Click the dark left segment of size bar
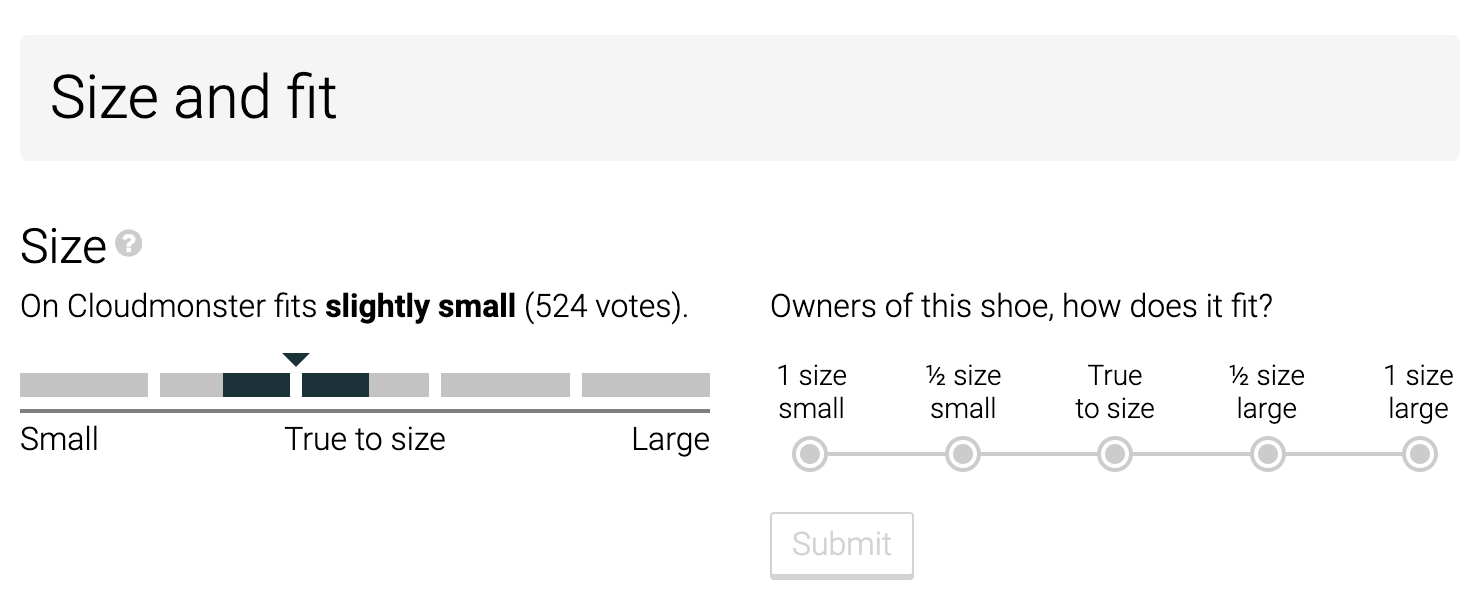1484x610 pixels. coord(256,385)
